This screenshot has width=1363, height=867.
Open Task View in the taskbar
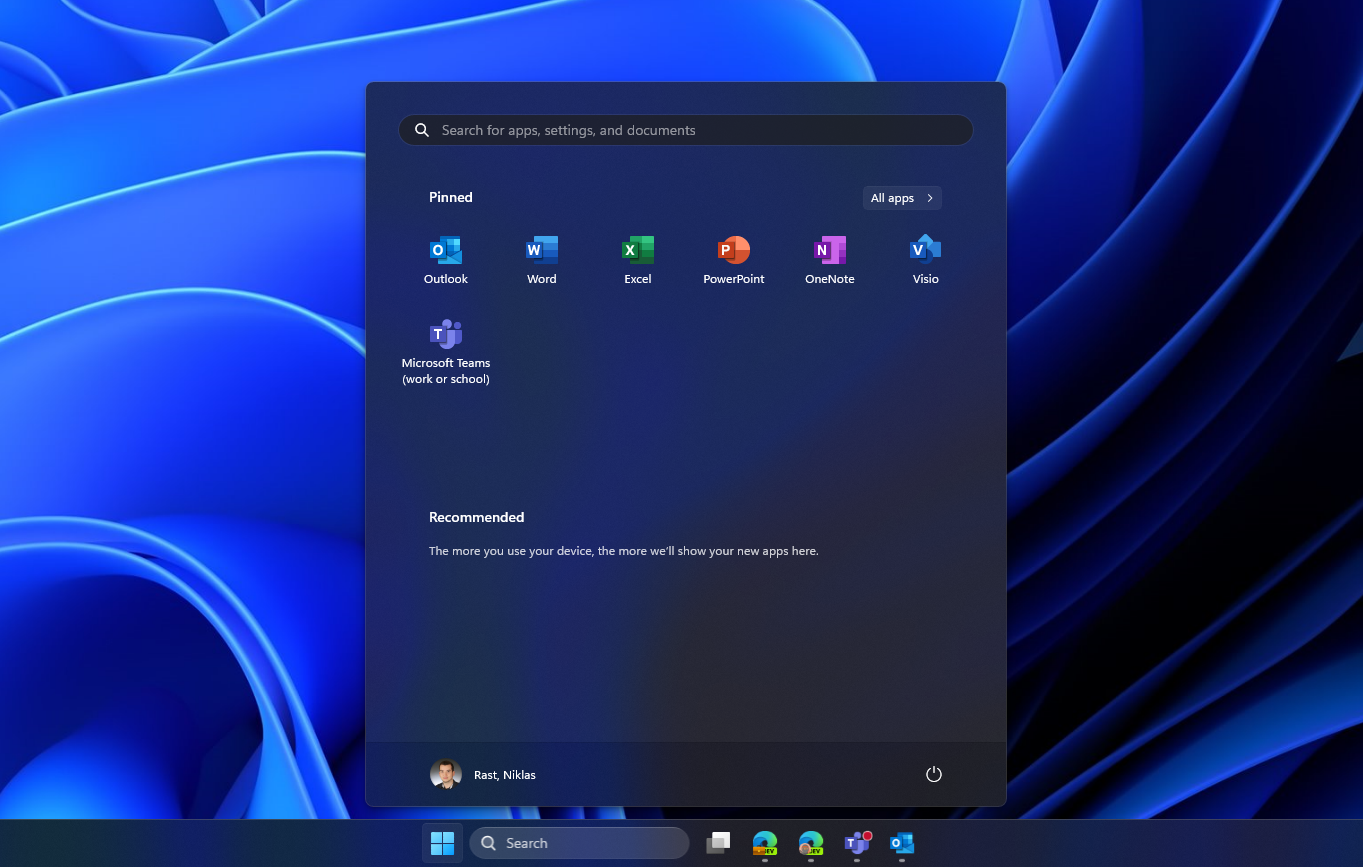click(718, 843)
